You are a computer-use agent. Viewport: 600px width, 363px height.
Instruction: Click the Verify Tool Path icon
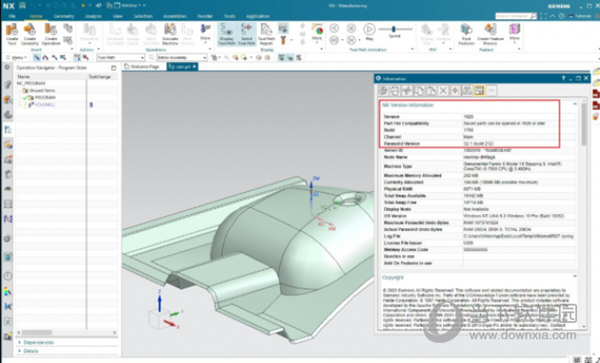[x=151, y=34]
